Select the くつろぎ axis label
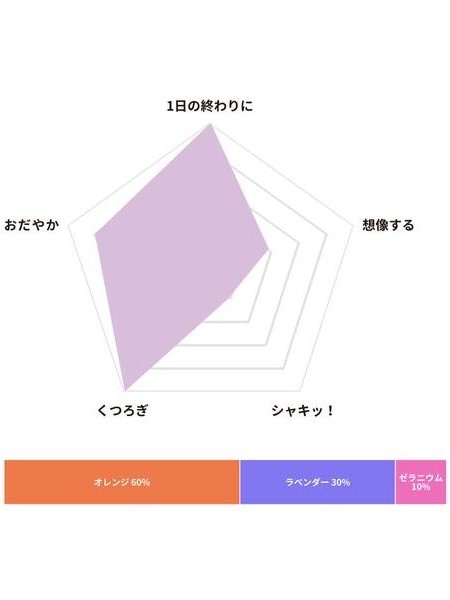Screen dimensions: 450x600 (122, 410)
